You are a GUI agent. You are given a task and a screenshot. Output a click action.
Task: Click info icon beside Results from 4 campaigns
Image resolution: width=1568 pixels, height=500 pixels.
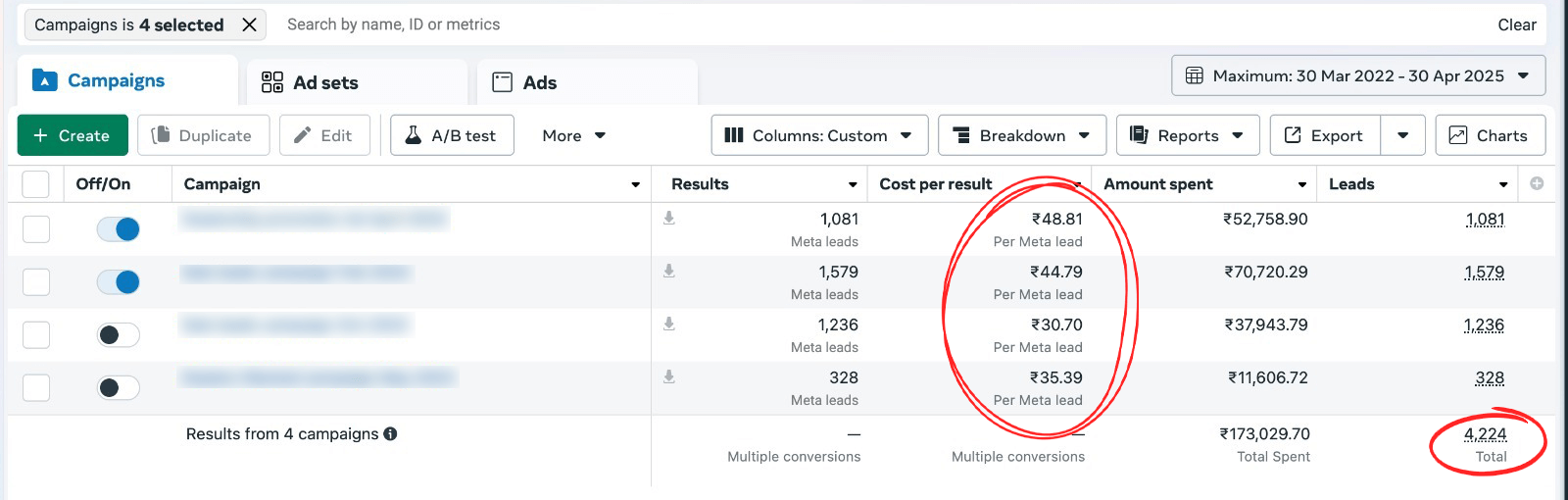pos(390,433)
